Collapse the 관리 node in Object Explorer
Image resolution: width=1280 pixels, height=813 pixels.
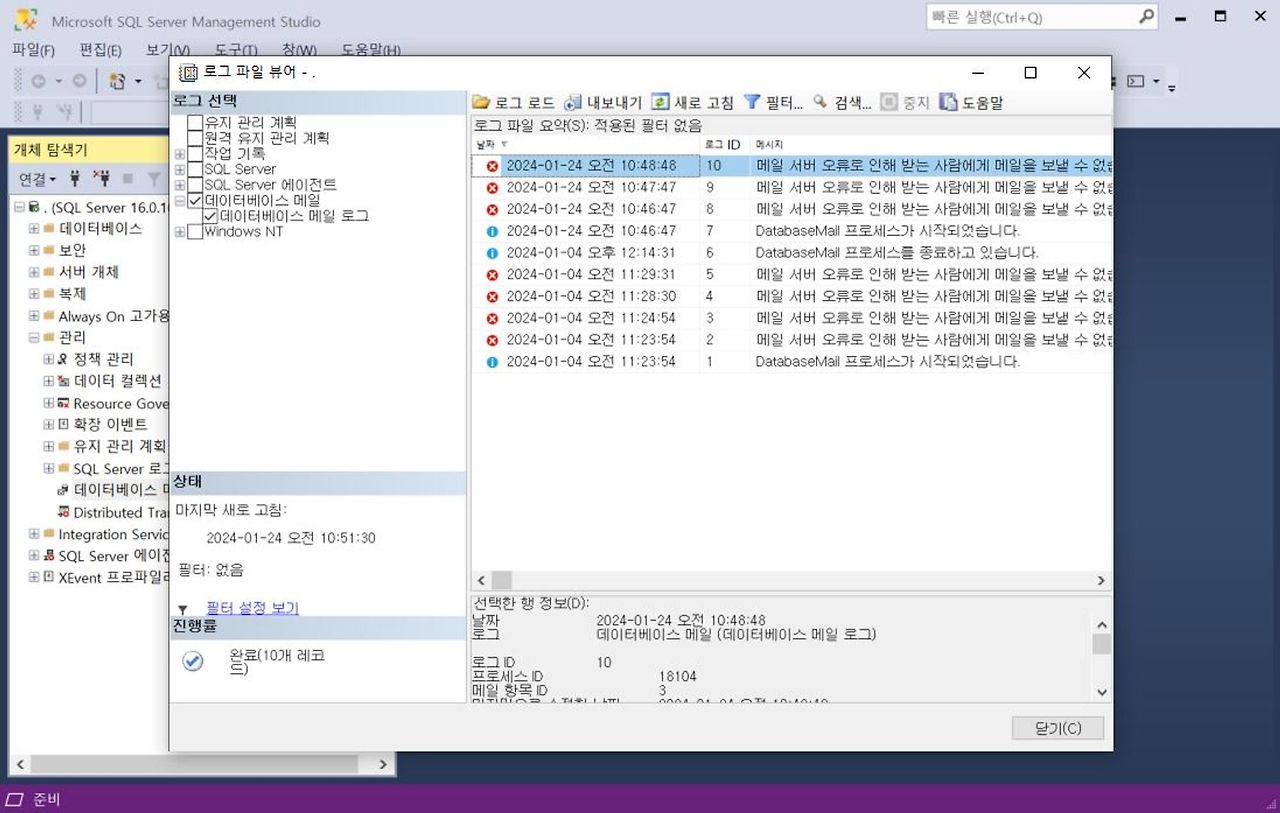33,338
